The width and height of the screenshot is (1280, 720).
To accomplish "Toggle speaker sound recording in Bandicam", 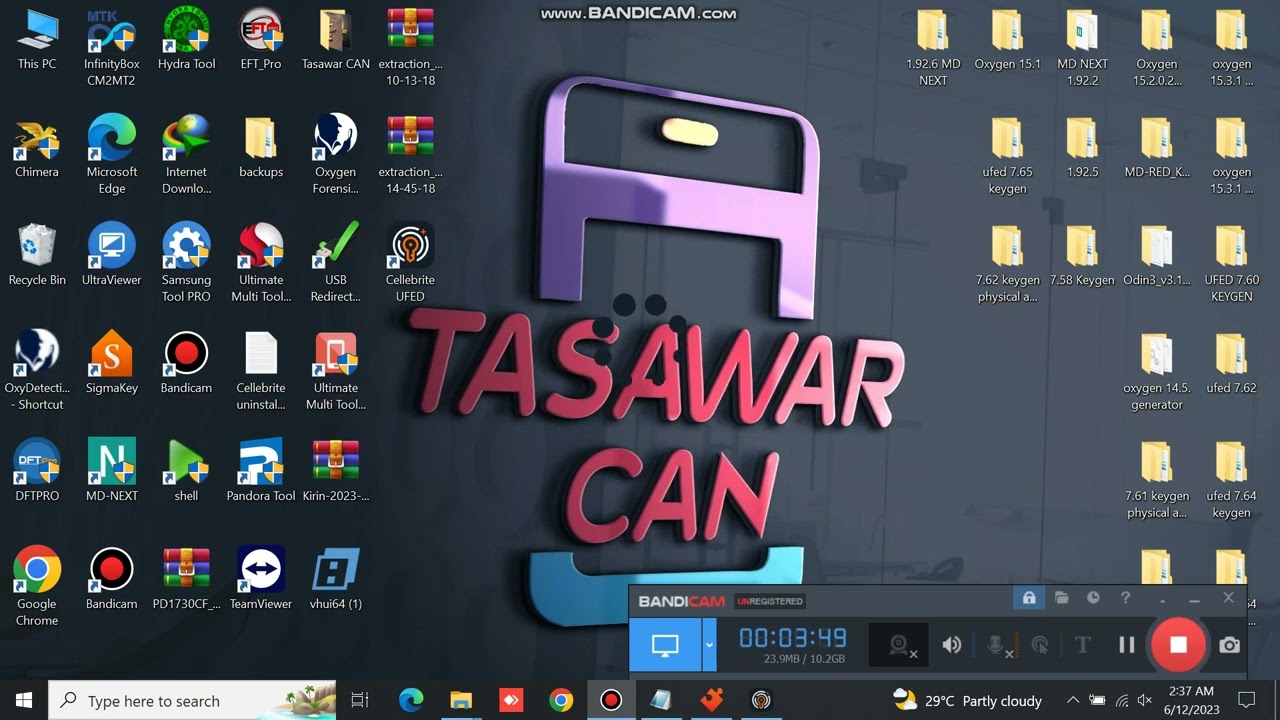I will coord(951,645).
